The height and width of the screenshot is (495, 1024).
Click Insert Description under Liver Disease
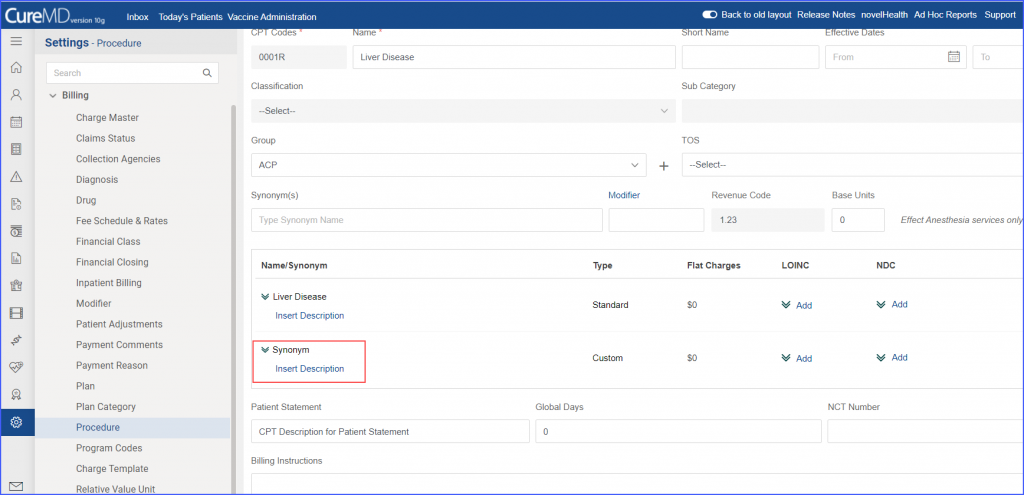tap(310, 315)
